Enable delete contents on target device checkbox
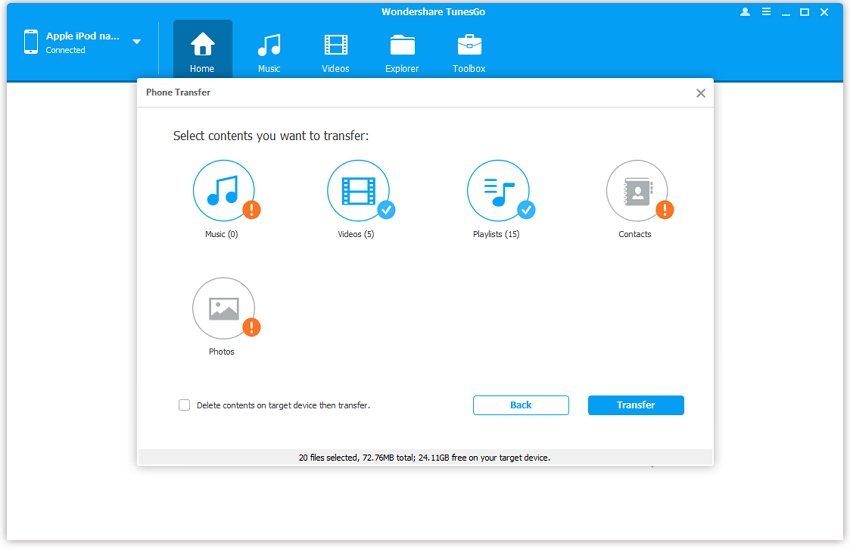Image resolution: width=850 pixels, height=550 pixels. coord(184,405)
